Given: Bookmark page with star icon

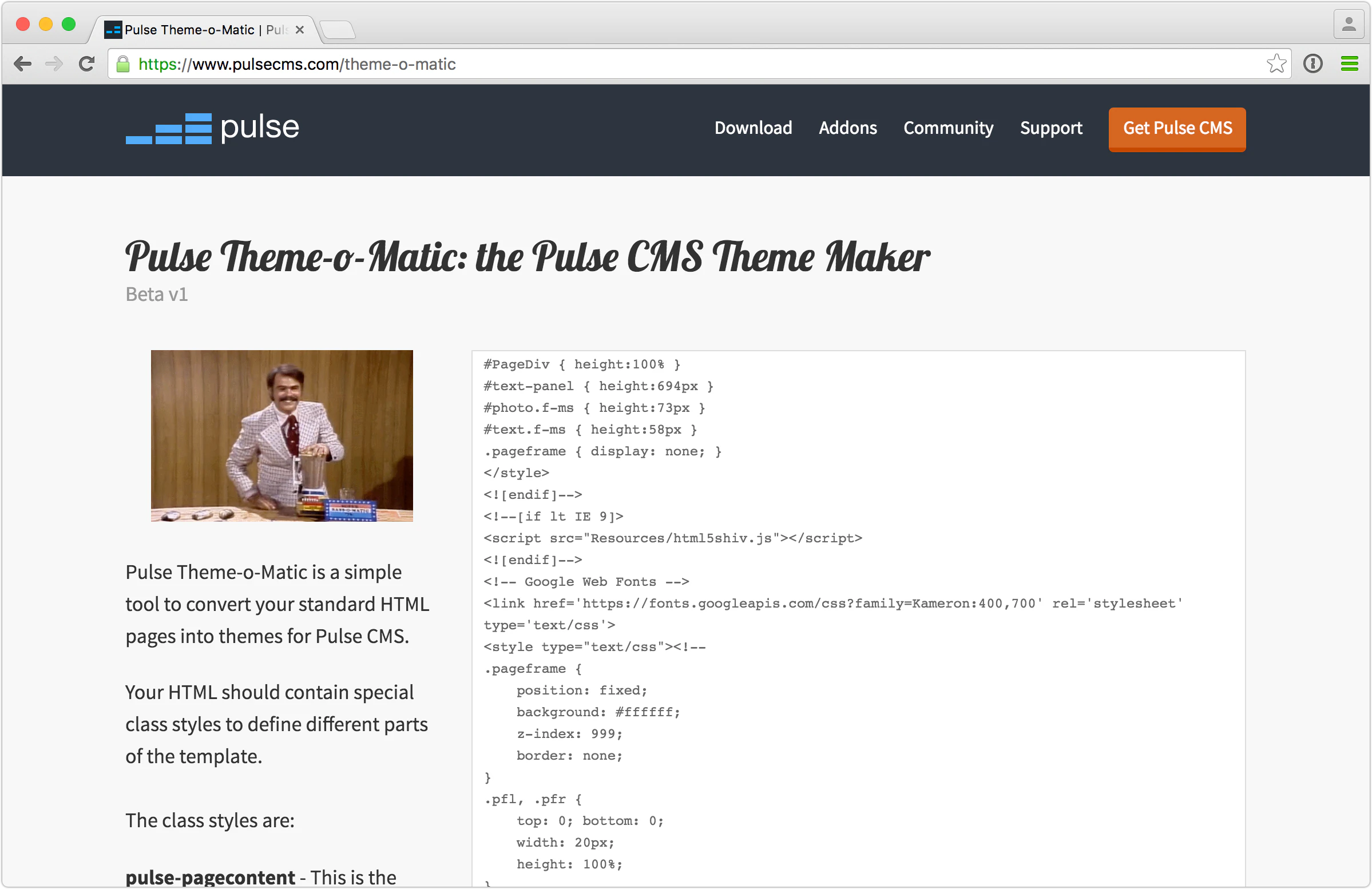Looking at the screenshot, I should click(1276, 64).
